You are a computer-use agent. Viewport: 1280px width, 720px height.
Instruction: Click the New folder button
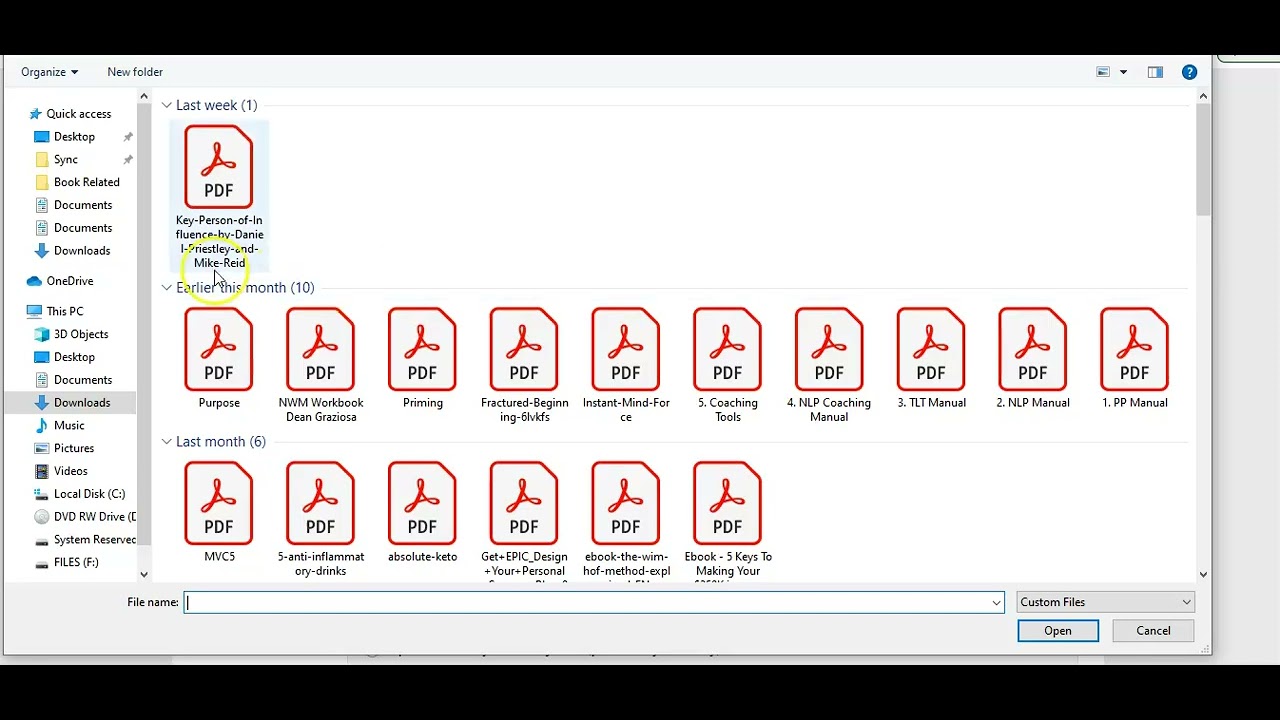[135, 72]
